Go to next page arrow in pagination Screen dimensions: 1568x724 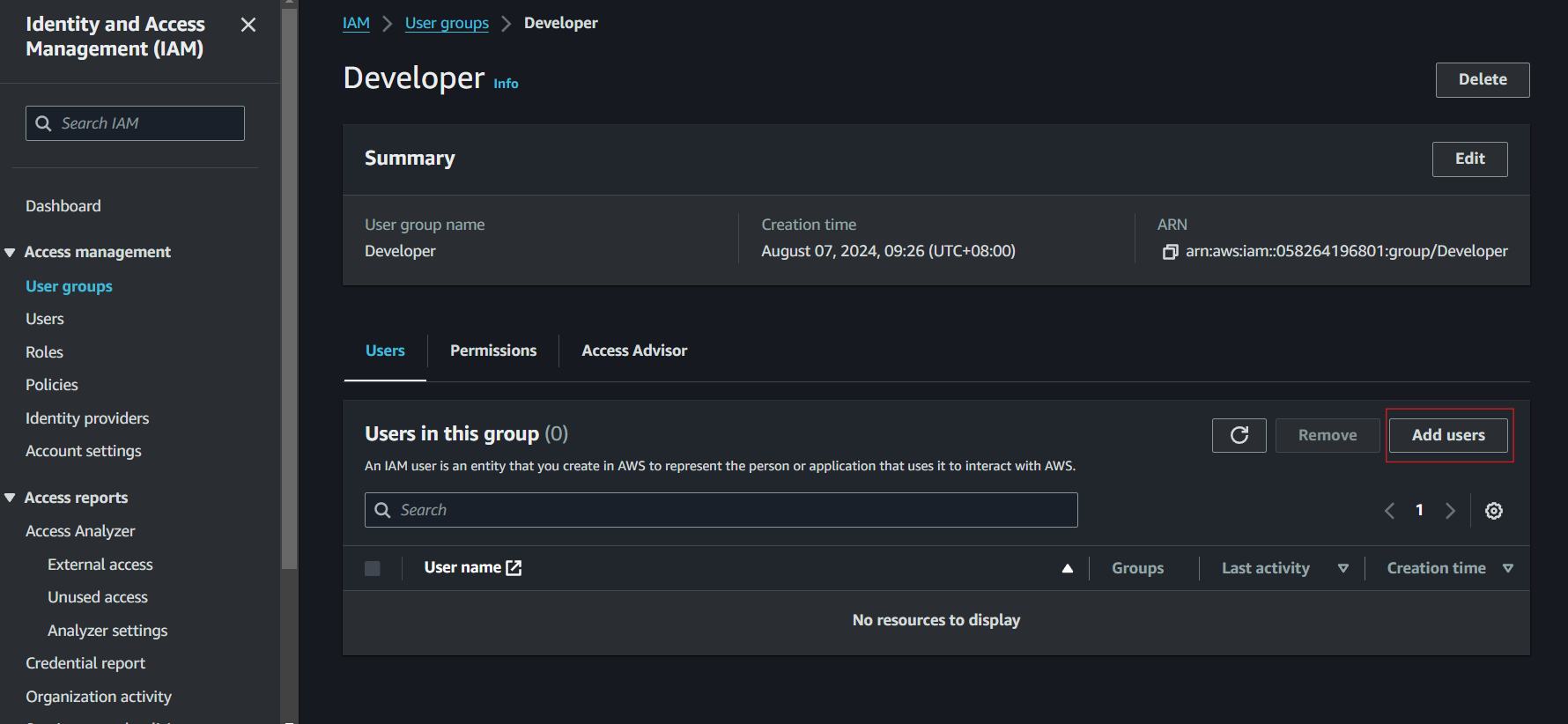[1450, 511]
